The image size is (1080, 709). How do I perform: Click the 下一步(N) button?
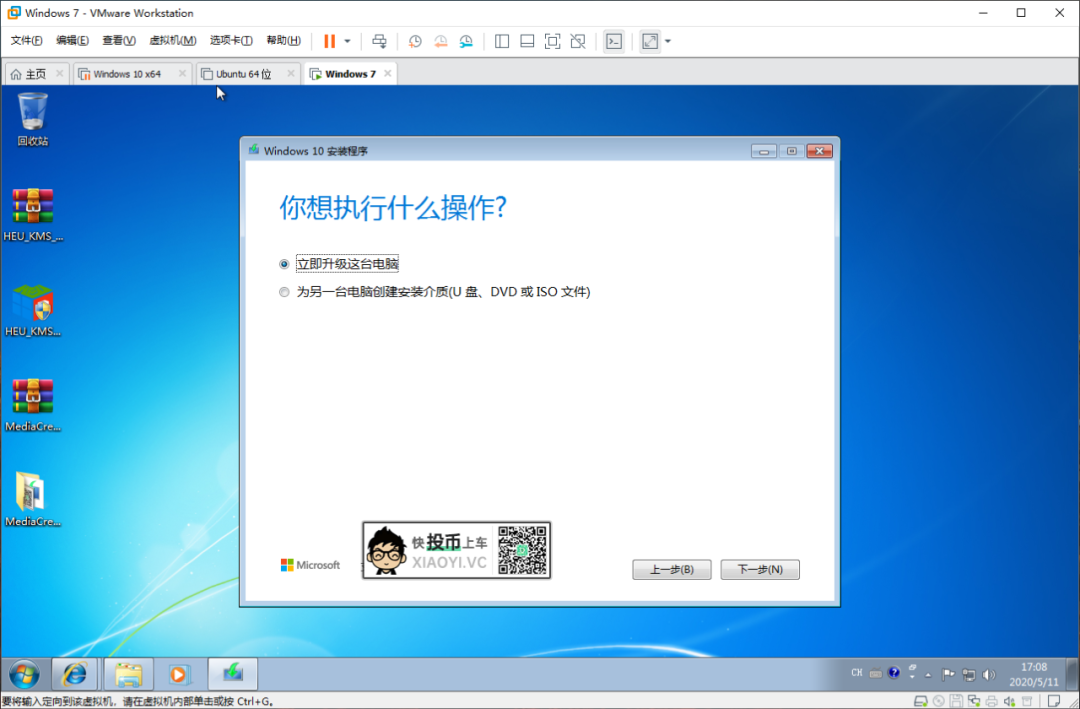pos(760,569)
